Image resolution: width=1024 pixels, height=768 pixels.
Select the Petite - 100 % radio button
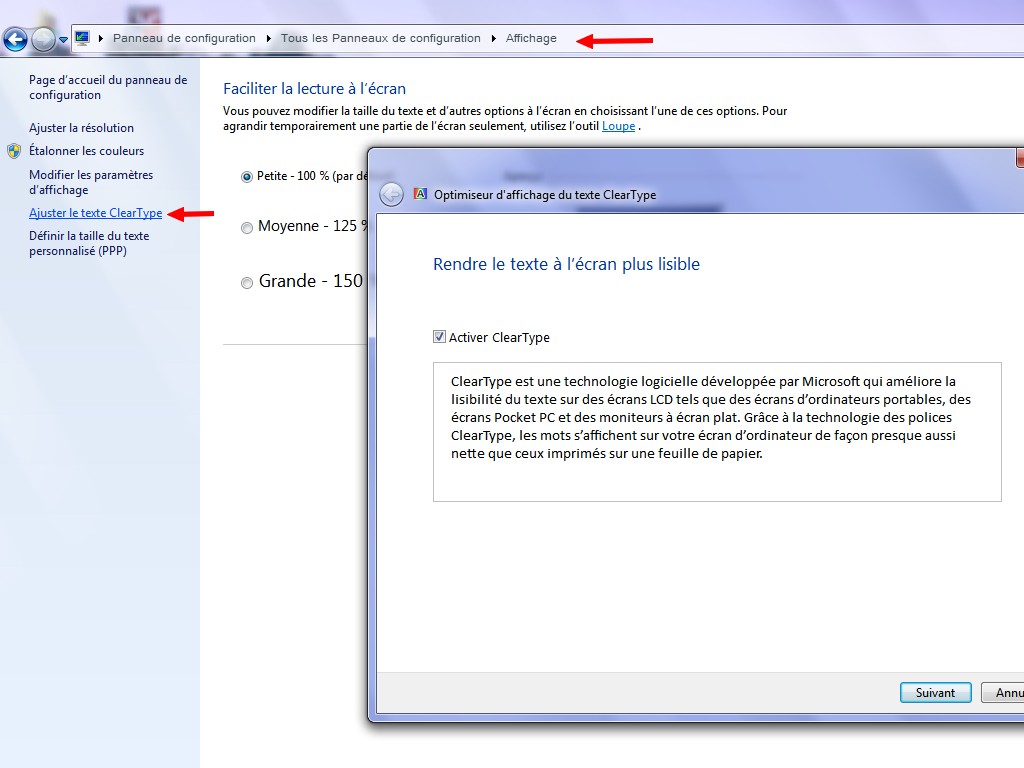pos(247,176)
